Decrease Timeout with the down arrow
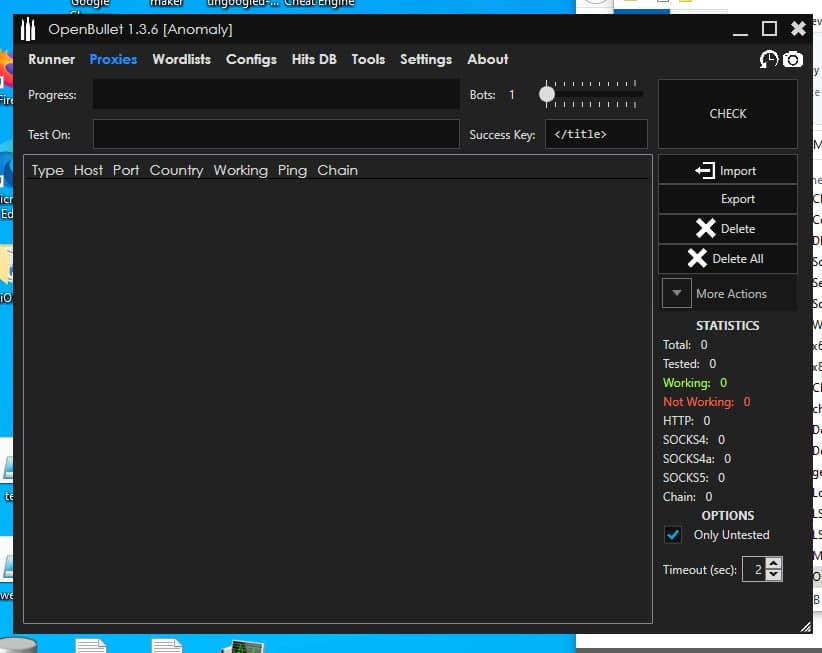 pyautogui.click(x=773, y=575)
